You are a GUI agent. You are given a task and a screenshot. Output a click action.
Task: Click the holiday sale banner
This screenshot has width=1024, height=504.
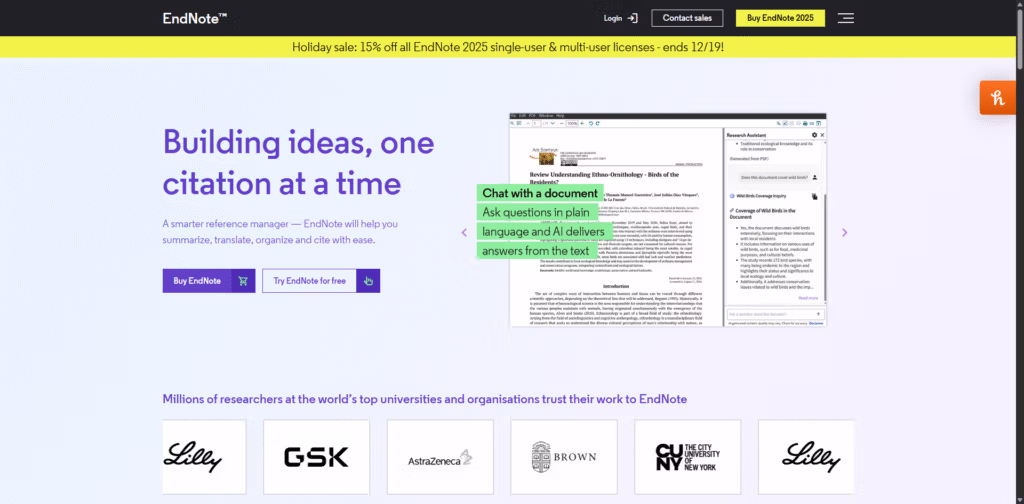click(508, 47)
